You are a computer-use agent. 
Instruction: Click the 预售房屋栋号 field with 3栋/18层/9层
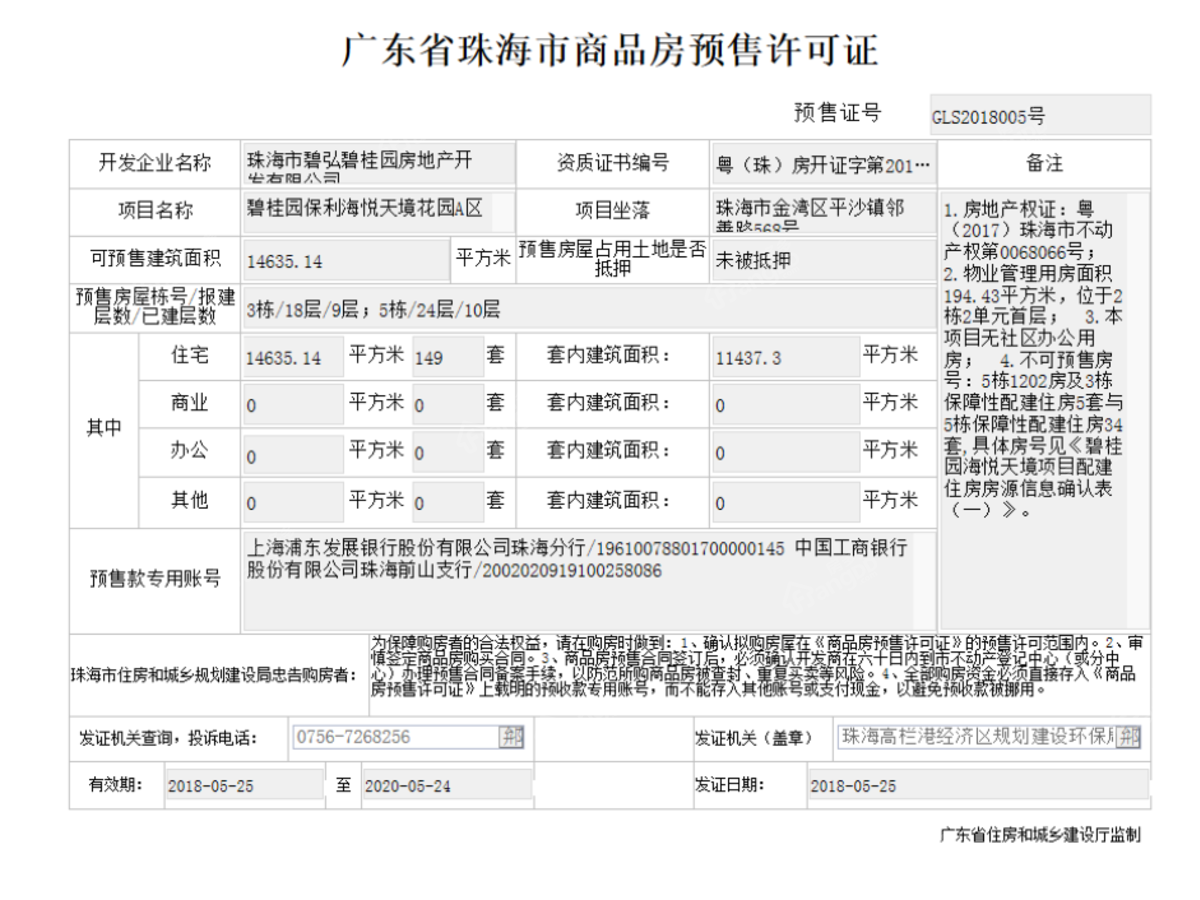tap(589, 309)
